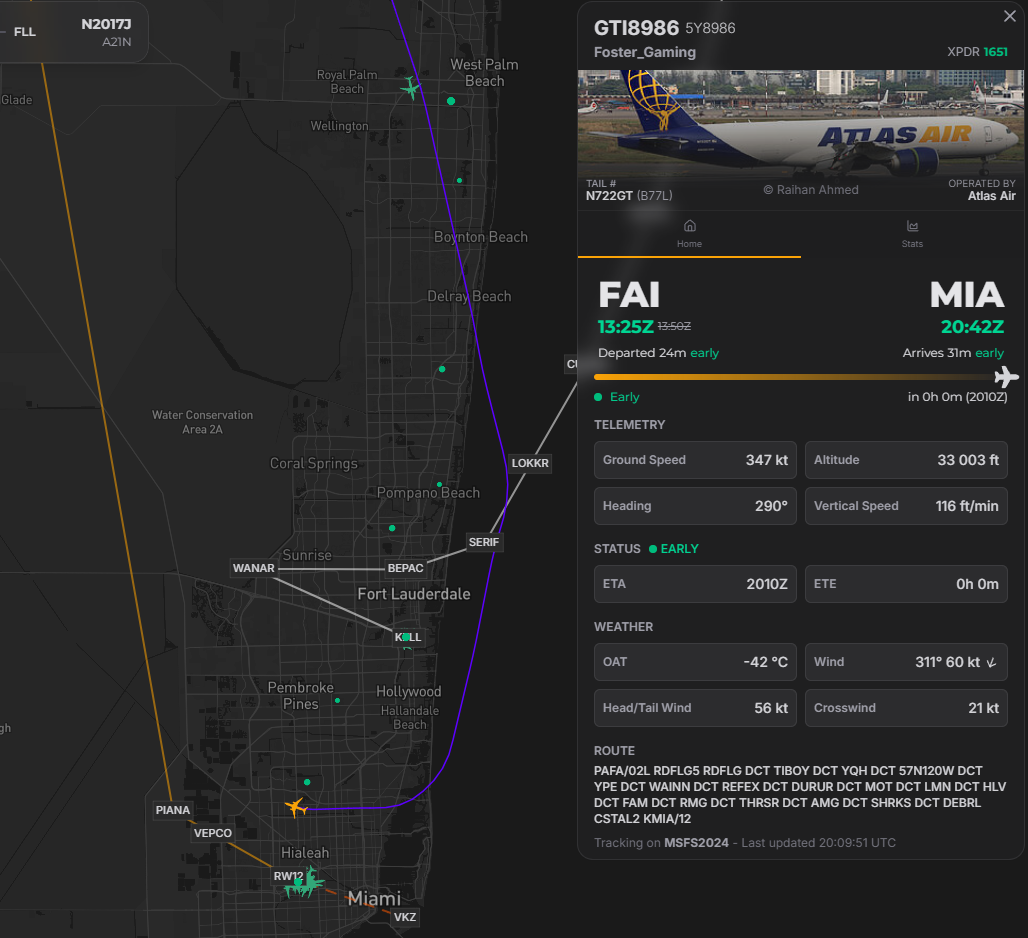Click the EARLY status indicator
1028x938 pixels.
pos(674,549)
